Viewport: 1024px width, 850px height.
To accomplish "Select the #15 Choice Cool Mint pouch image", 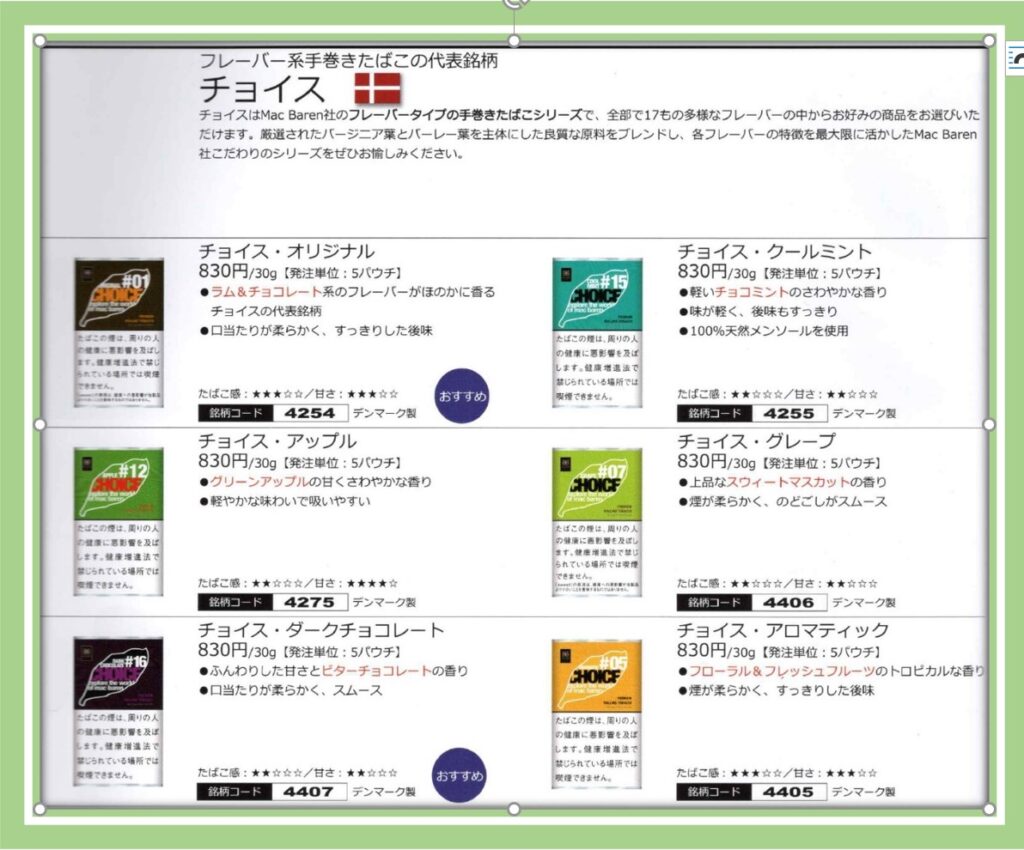I will click(x=597, y=332).
